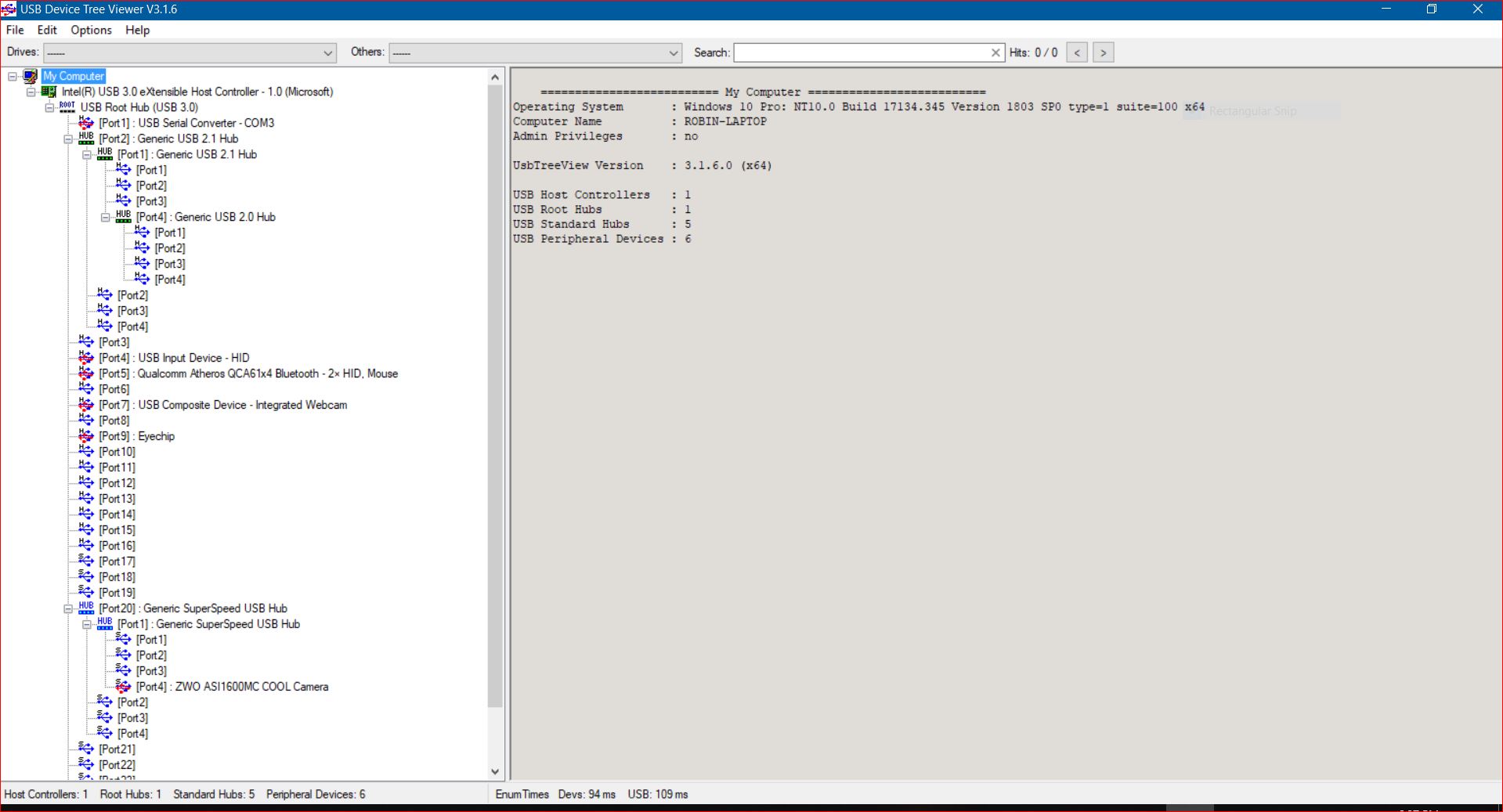The image size is (1503, 812).
Task: Click the Qualcomm Atheros Bluetooth device icon
Action: pyautogui.click(x=86, y=374)
